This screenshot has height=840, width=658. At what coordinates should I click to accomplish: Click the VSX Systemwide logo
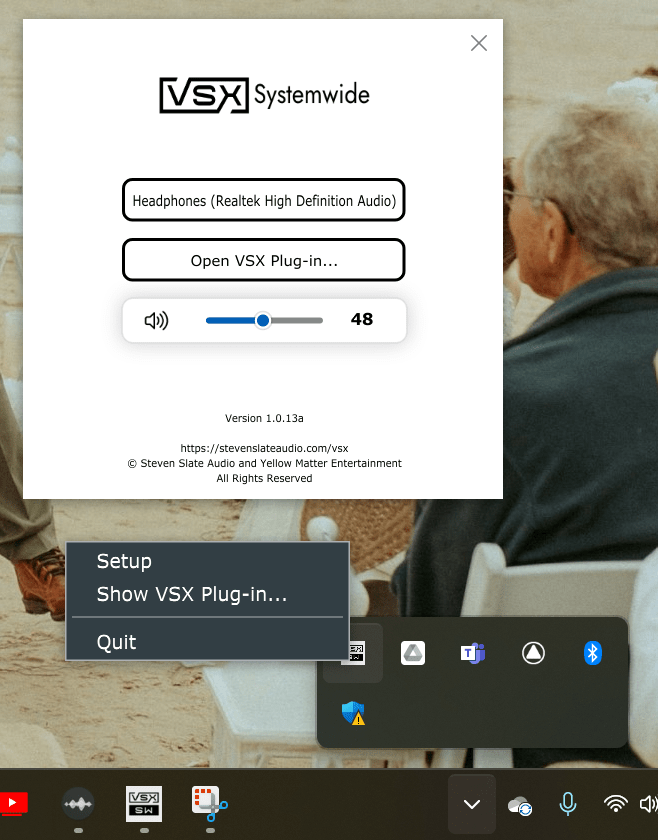click(x=264, y=95)
